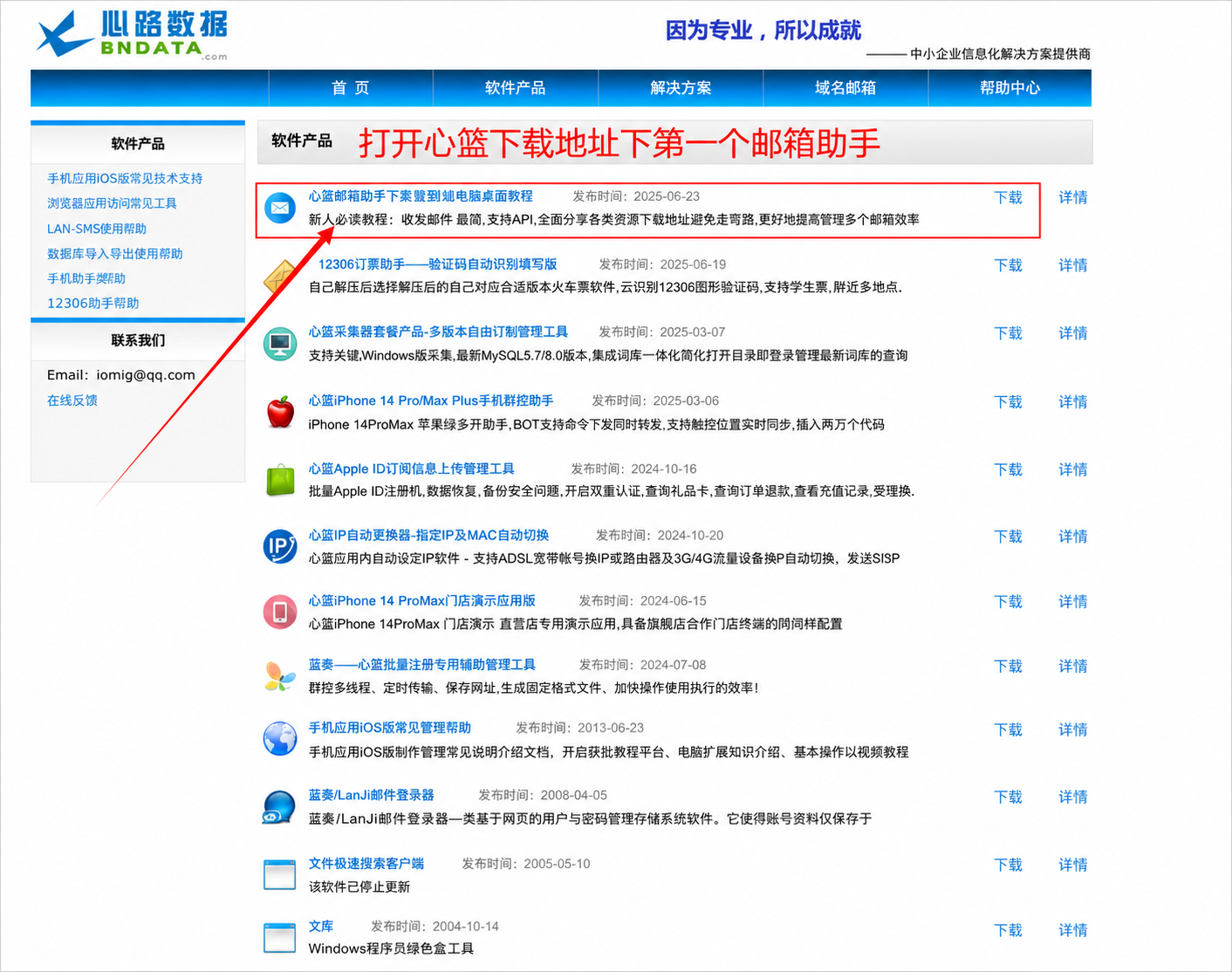
Task: Open 心篮Apple ID订阅信息上传管理工具 title
Action: click(x=411, y=469)
